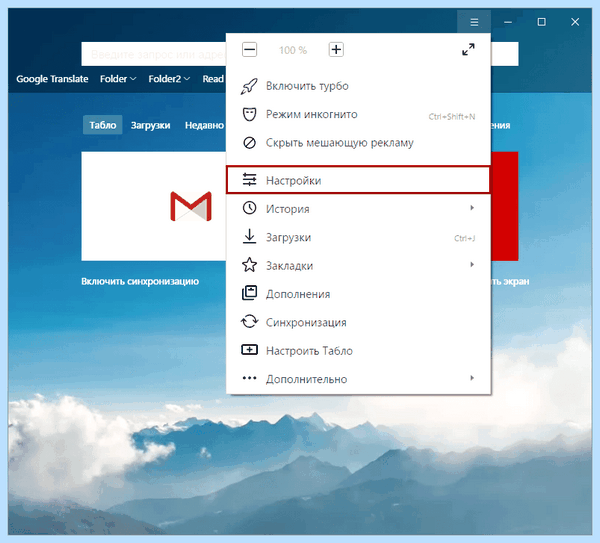Click the star icon for Закладки

(249, 265)
